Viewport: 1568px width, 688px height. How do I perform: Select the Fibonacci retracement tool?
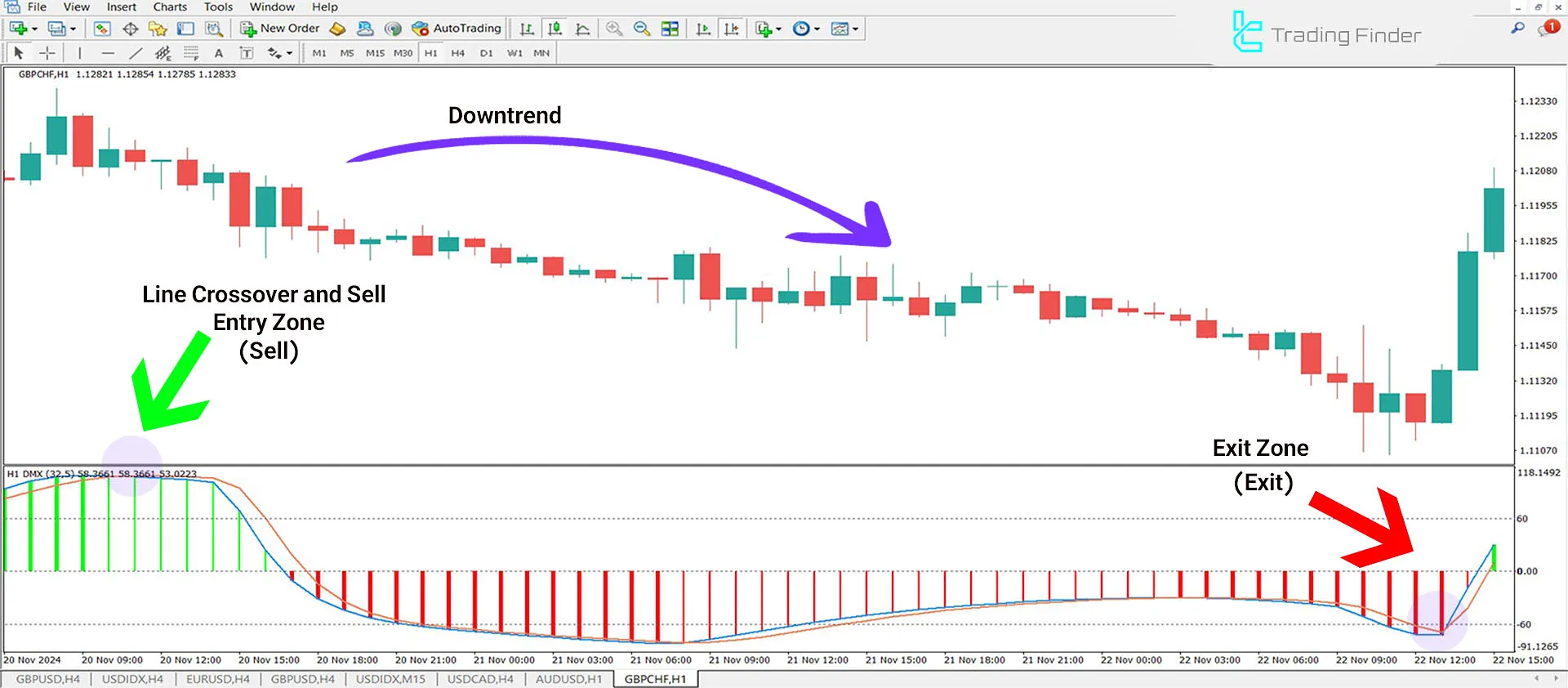[x=191, y=53]
